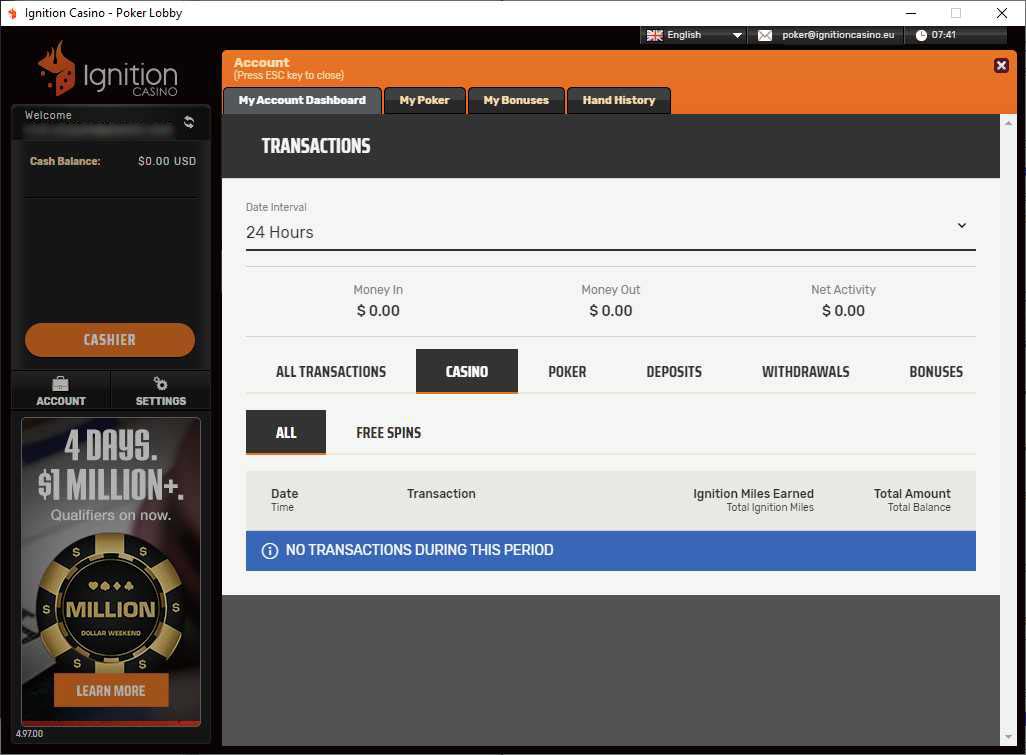Click LEARN MORE on the Million Dollar Weekend banner
This screenshot has height=755, width=1026.
[110, 690]
